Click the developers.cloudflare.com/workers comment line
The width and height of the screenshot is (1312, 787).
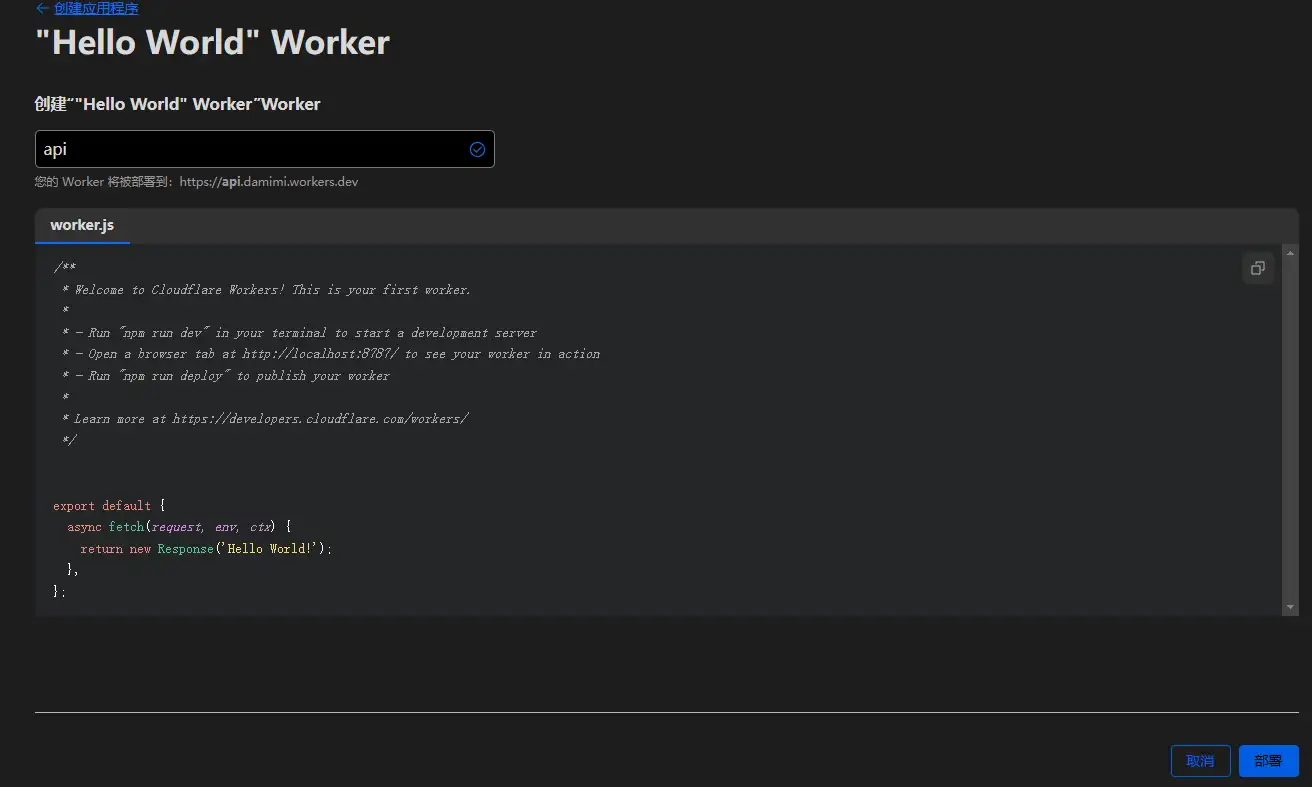pos(265,419)
